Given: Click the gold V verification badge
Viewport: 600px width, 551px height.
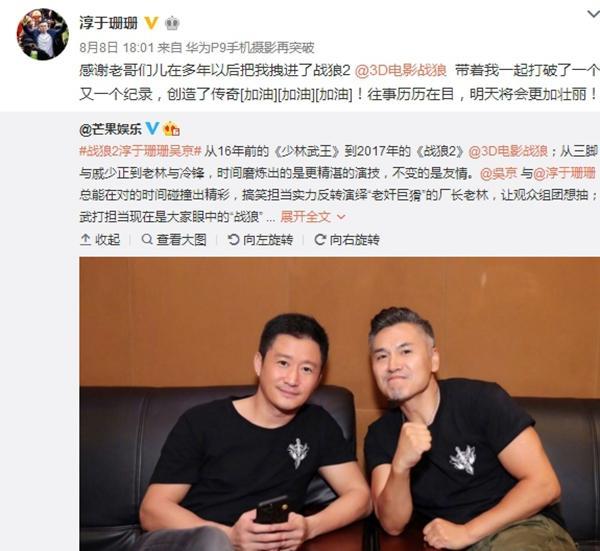Looking at the screenshot, I should 152,23.
